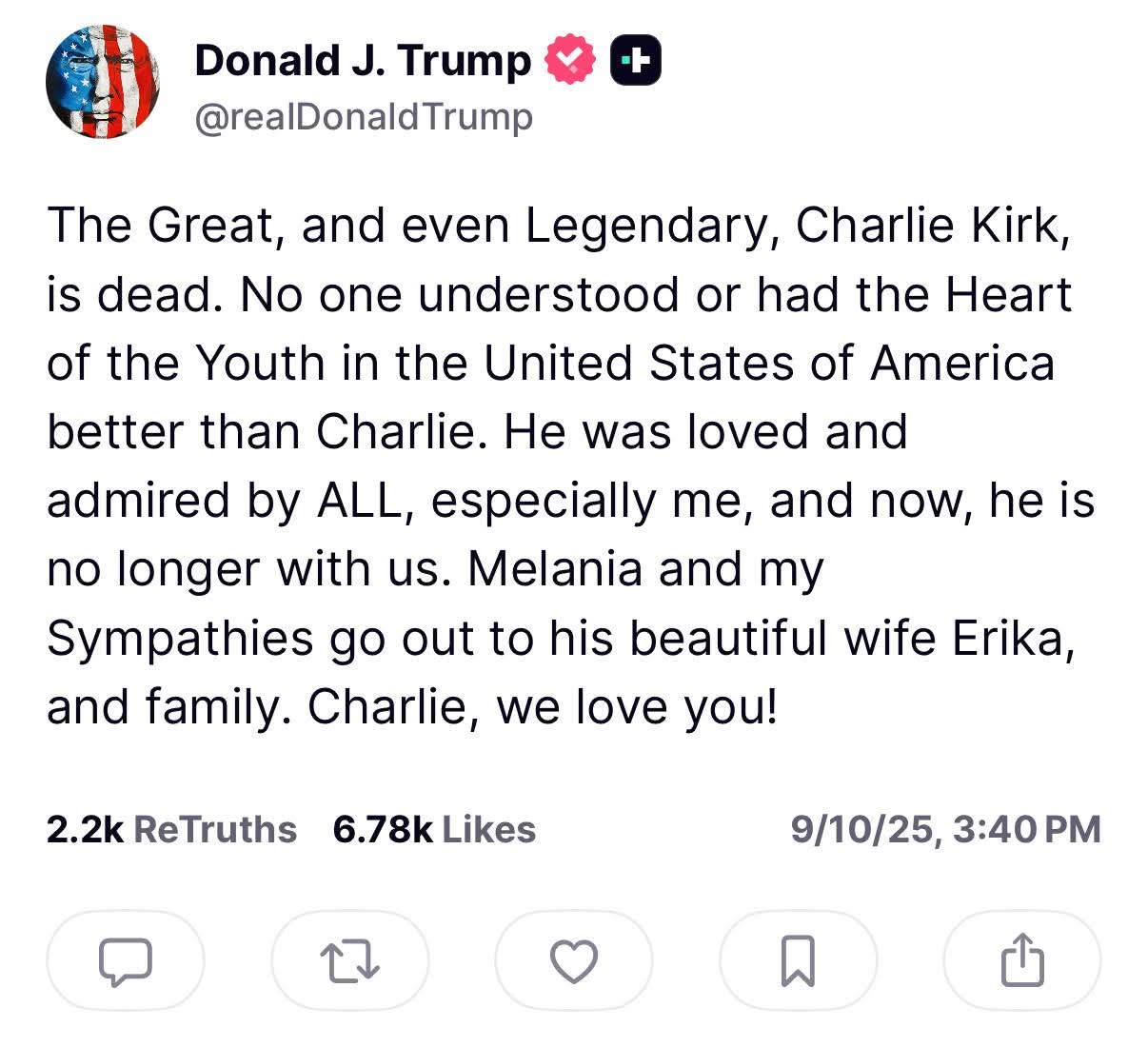
Task: Click the 'Likes' label
Action: tap(489, 829)
